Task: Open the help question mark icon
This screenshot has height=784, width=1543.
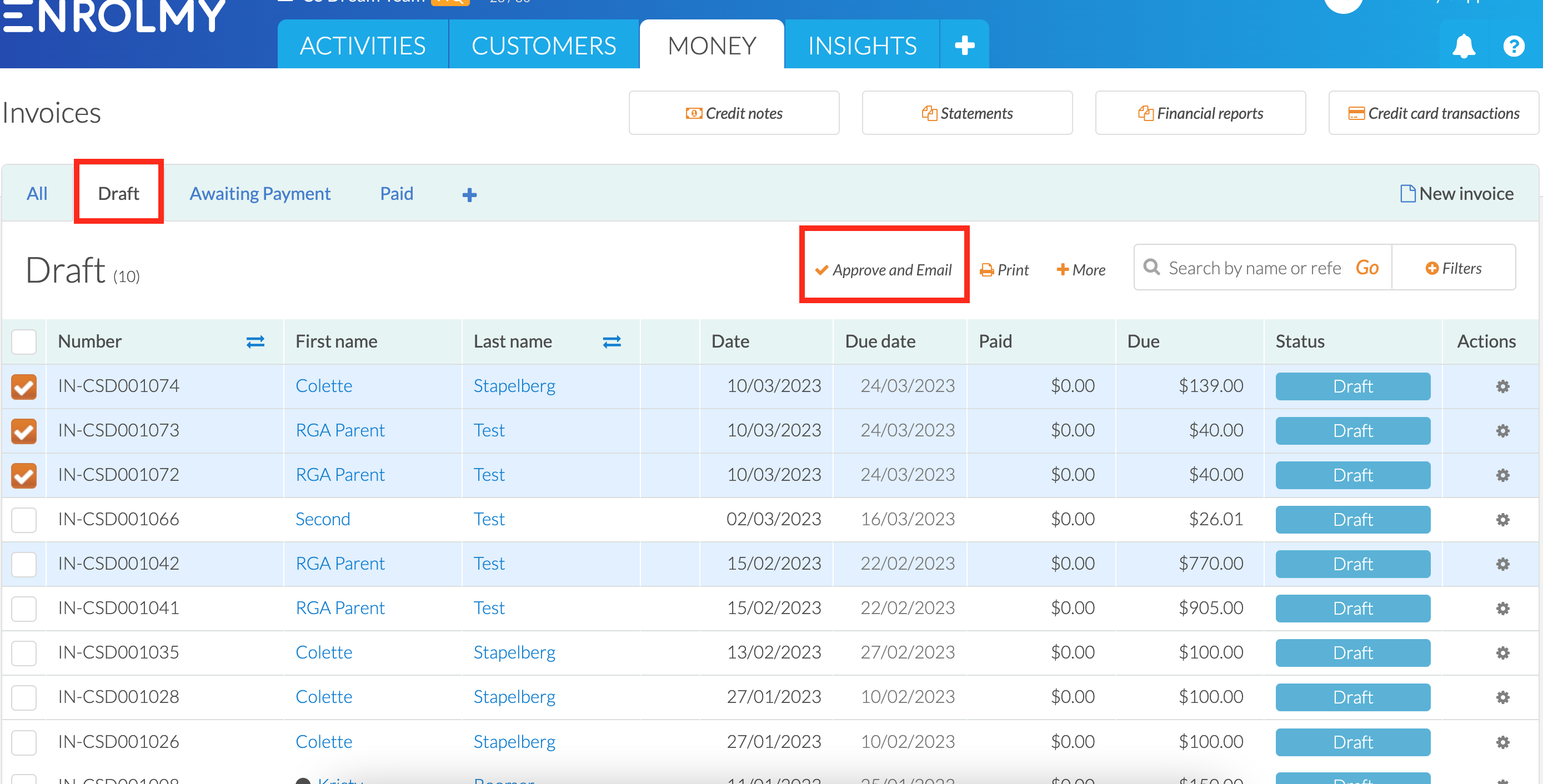Action: (1514, 46)
